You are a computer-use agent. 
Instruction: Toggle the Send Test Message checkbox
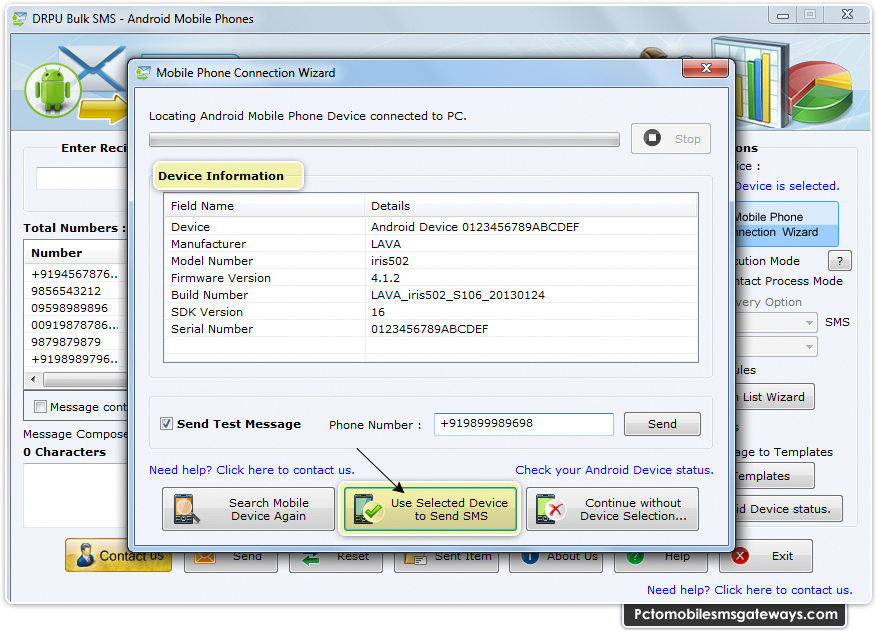point(166,423)
